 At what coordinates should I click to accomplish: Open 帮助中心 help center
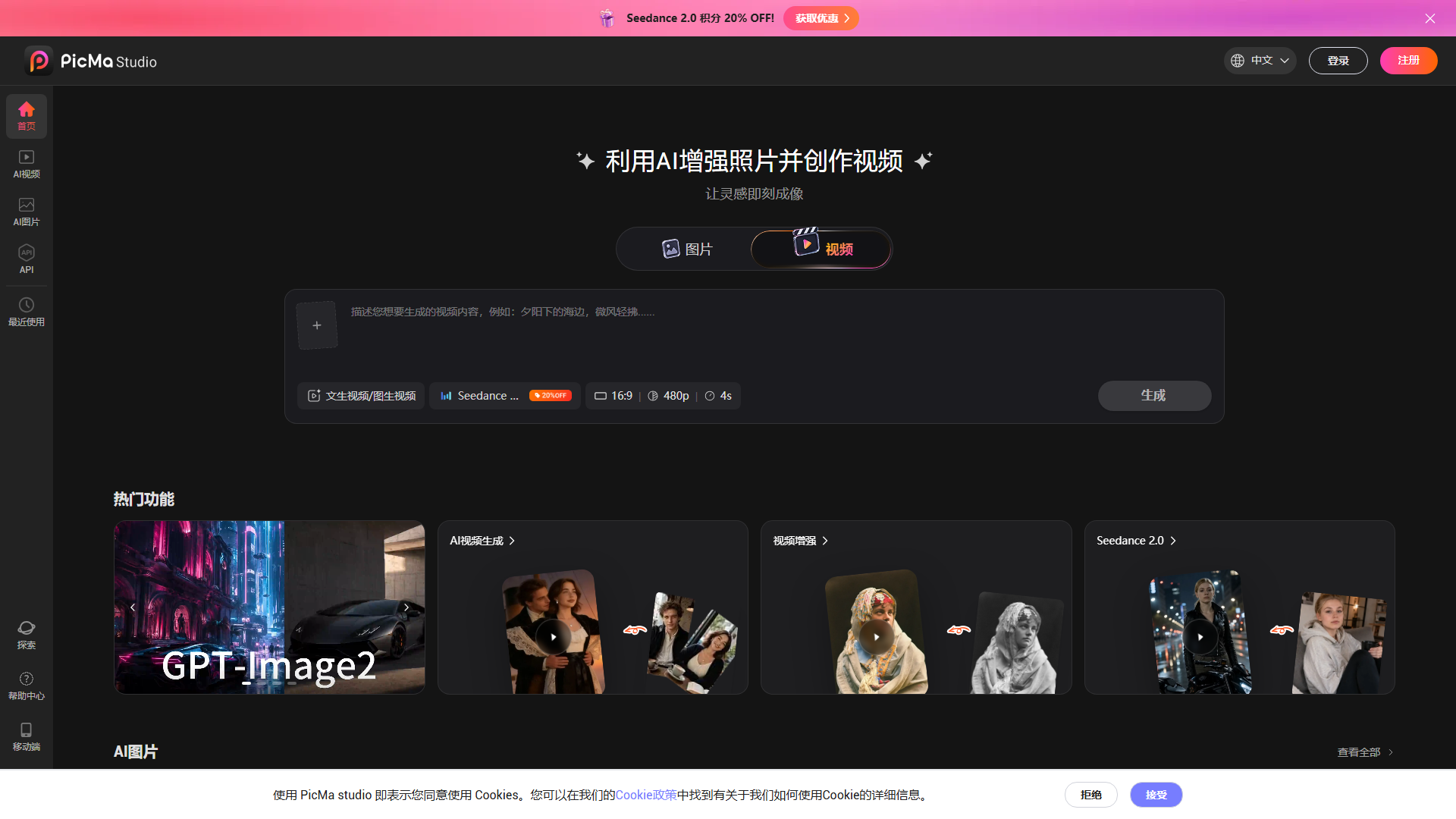27,686
